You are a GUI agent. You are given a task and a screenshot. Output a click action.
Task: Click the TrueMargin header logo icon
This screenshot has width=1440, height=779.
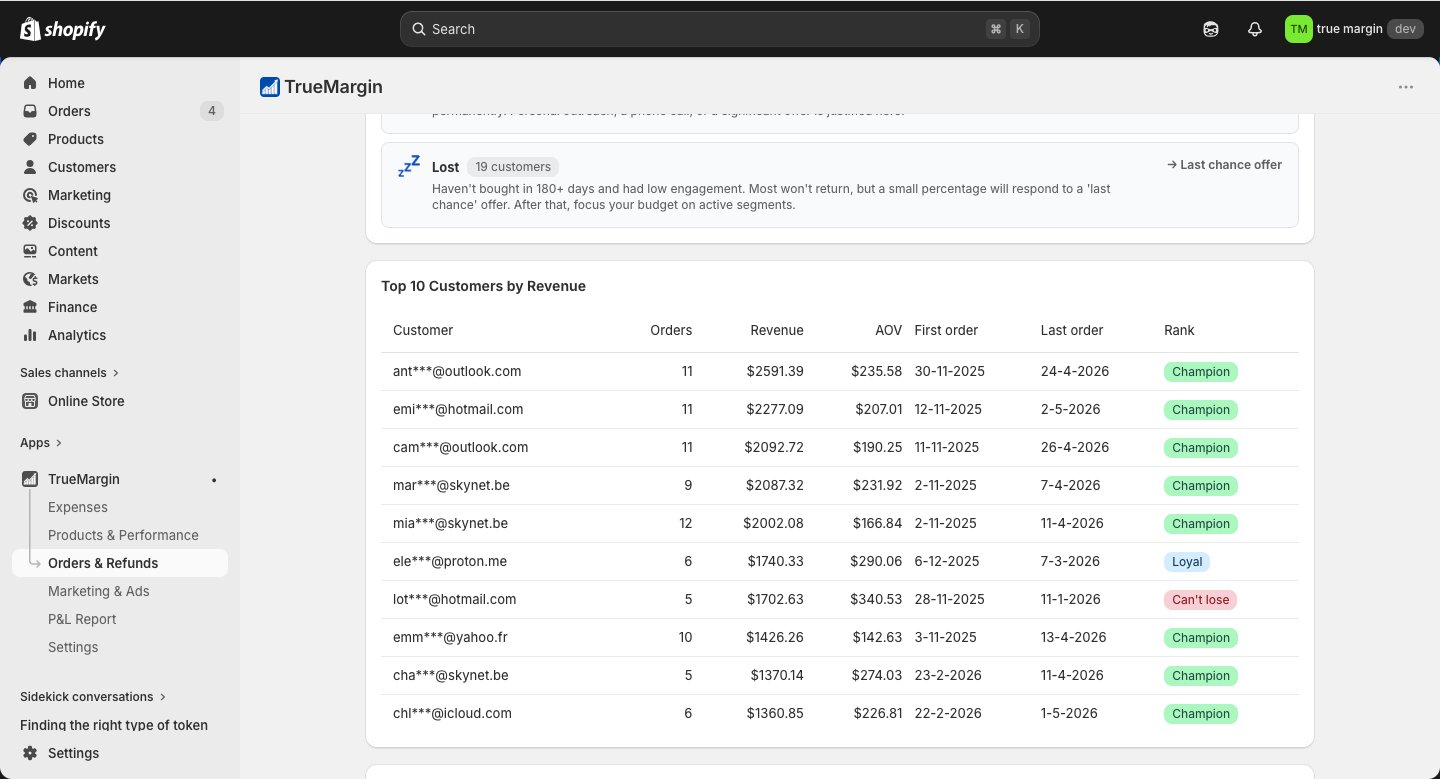(269, 87)
